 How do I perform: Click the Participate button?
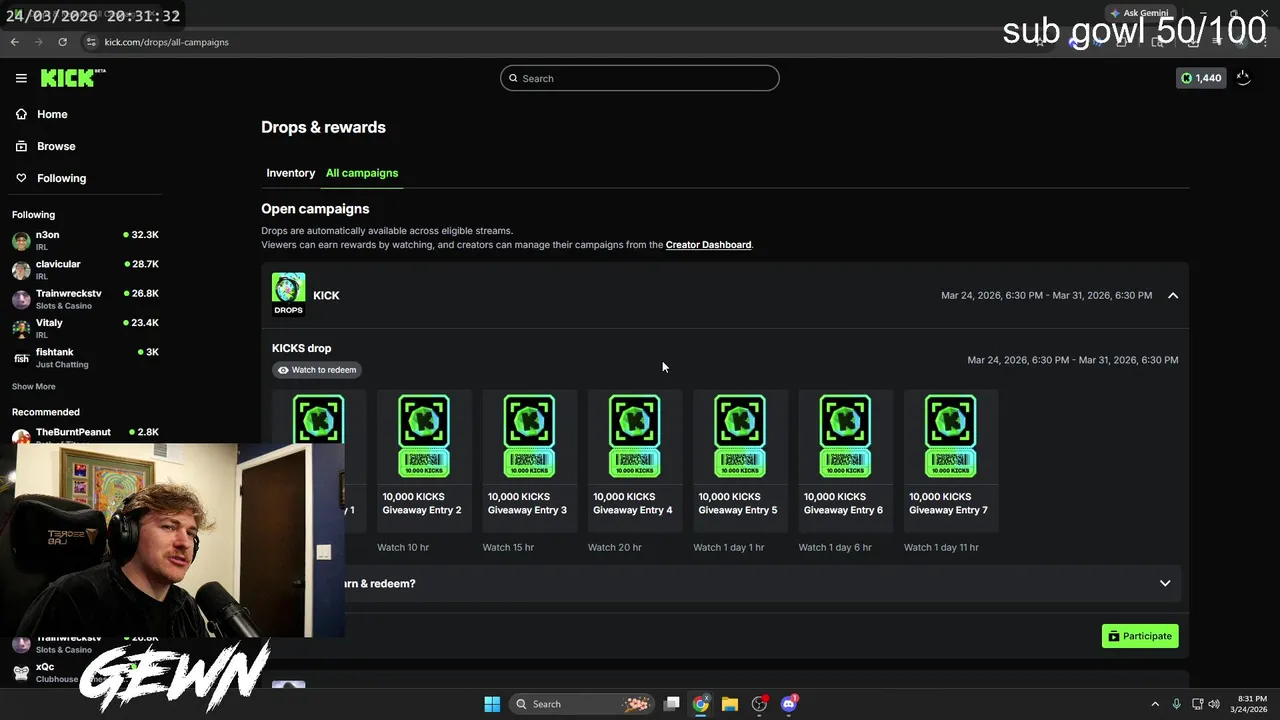pyautogui.click(x=1140, y=636)
